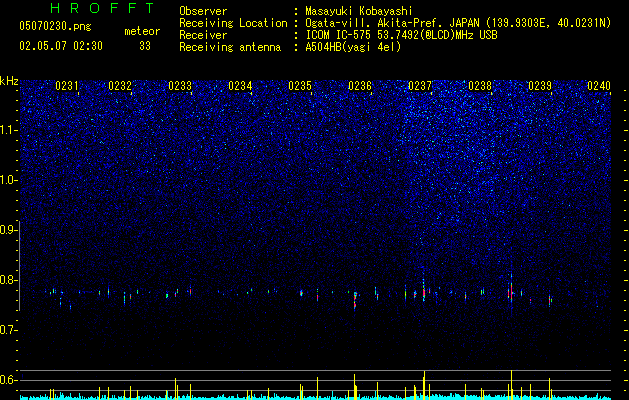
Task: Click the 0.6 kHz axis tick label
Action: click(7, 380)
